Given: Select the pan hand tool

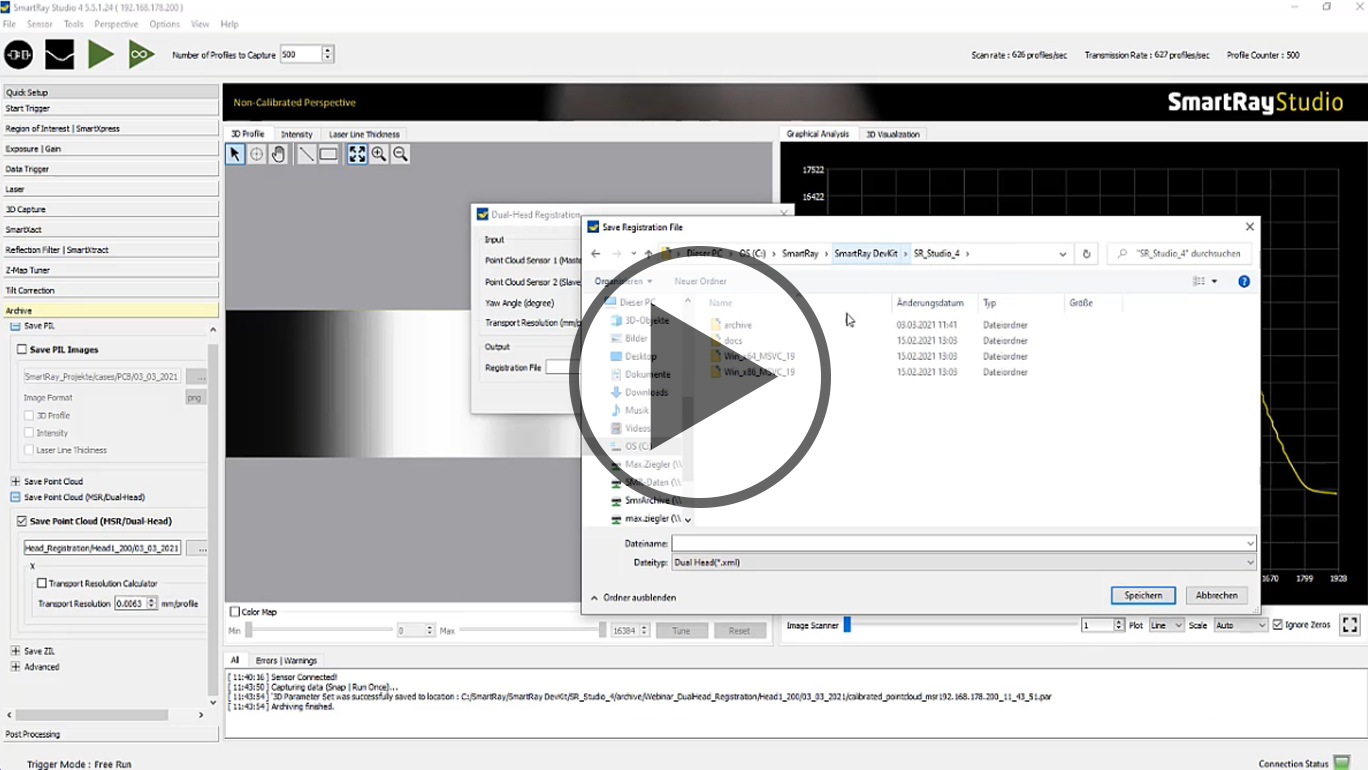Looking at the screenshot, I should click(x=278, y=154).
